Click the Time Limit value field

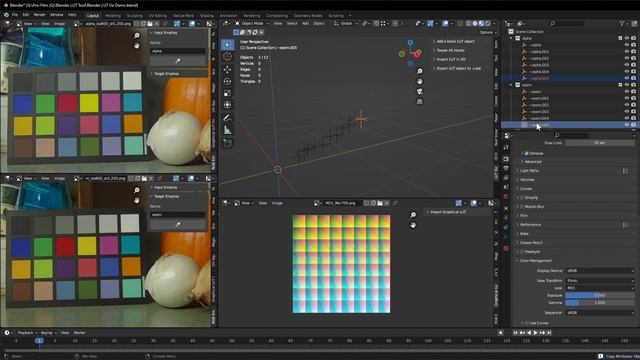click(x=600, y=143)
